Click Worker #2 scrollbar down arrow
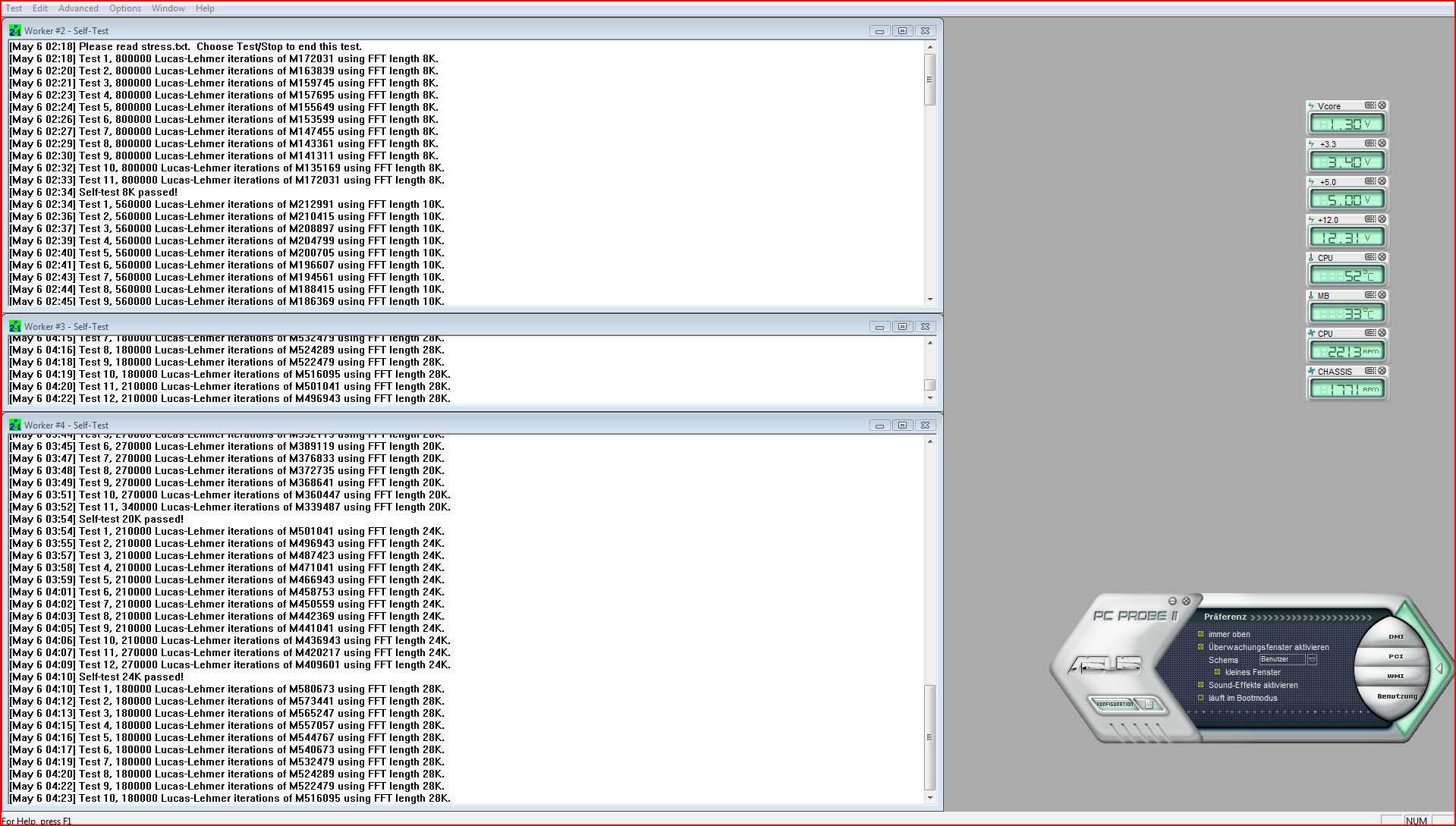The height and width of the screenshot is (826, 1456). click(930, 300)
